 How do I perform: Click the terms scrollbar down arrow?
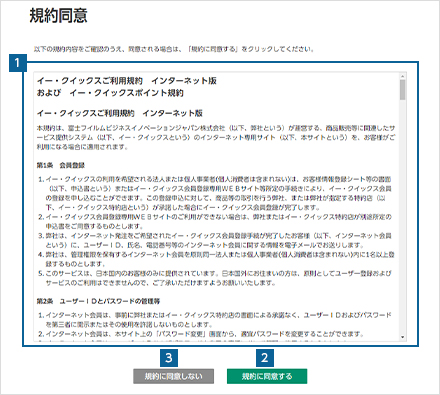pos(403,337)
